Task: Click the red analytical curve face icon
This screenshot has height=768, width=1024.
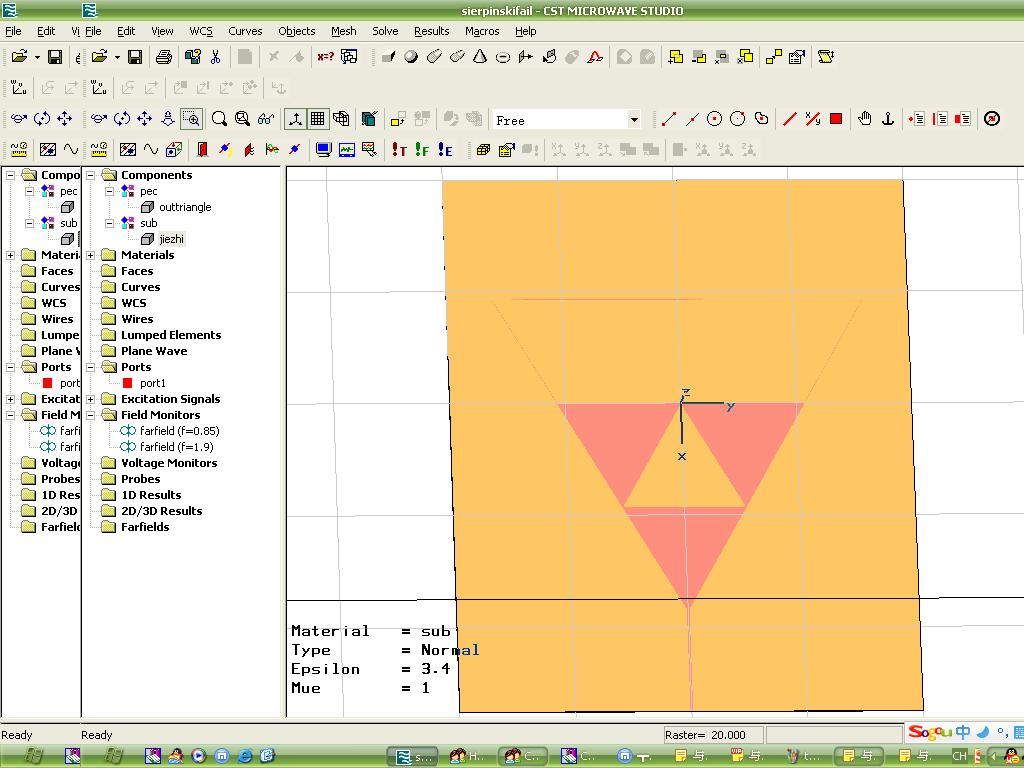Action: [595, 57]
